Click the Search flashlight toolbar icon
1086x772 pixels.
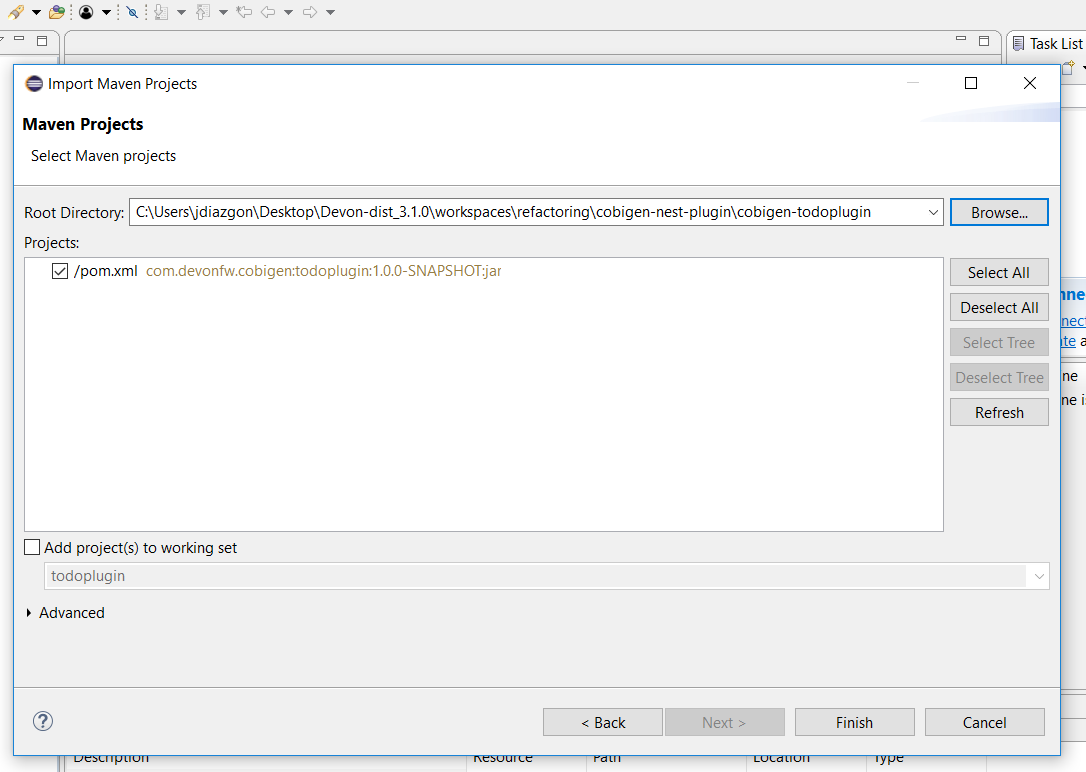[15, 12]
